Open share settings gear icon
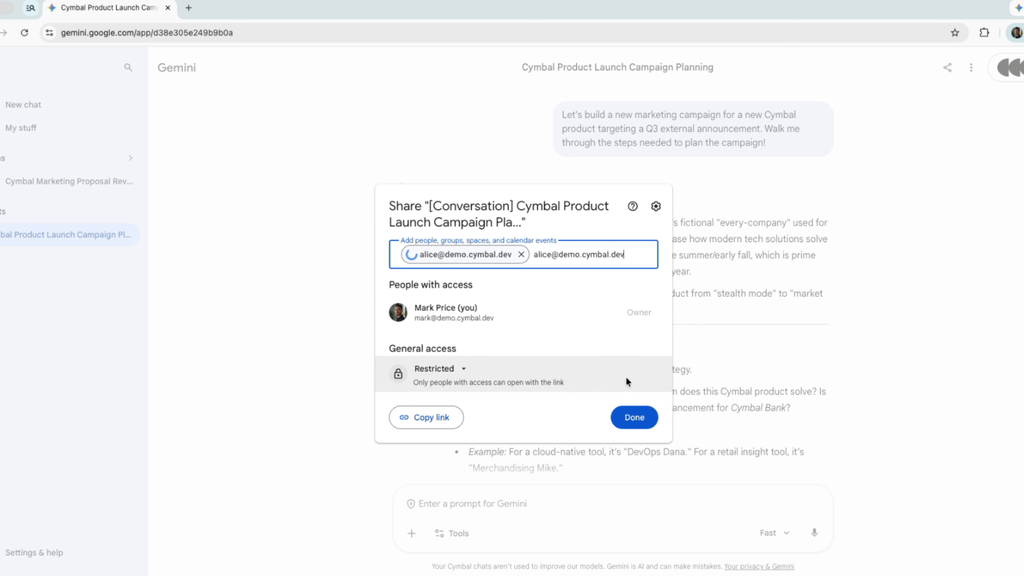Screen dimensions: 1024x576 (x=656, y=206)
